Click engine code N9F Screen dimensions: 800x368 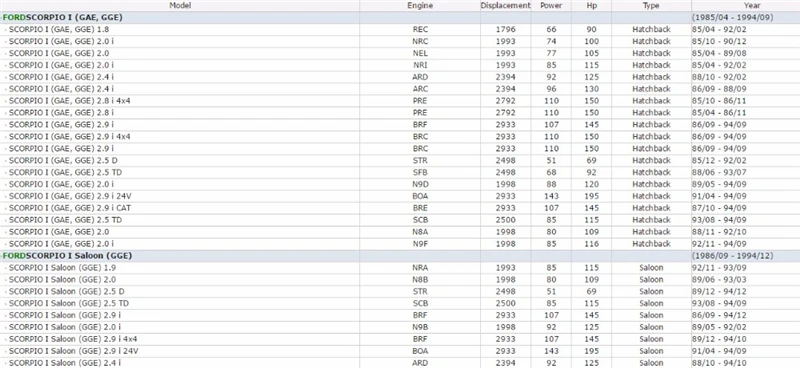[420, 244]
